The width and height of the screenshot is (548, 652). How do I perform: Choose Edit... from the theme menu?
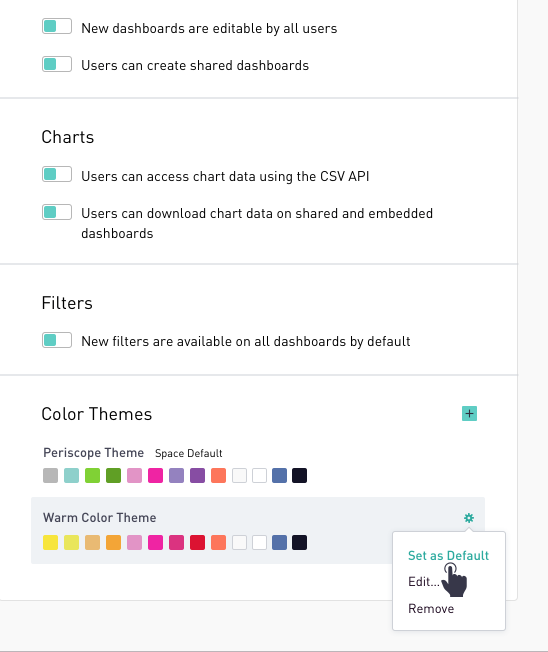(x=424, y=582)
